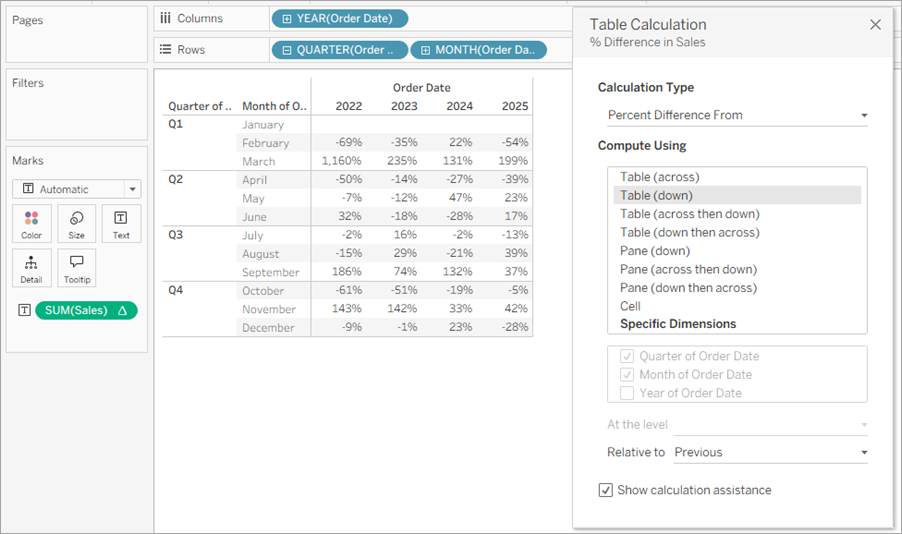902x534 pixels.
Task: Open the Automatic mark type dropdown
Action: 77,189
